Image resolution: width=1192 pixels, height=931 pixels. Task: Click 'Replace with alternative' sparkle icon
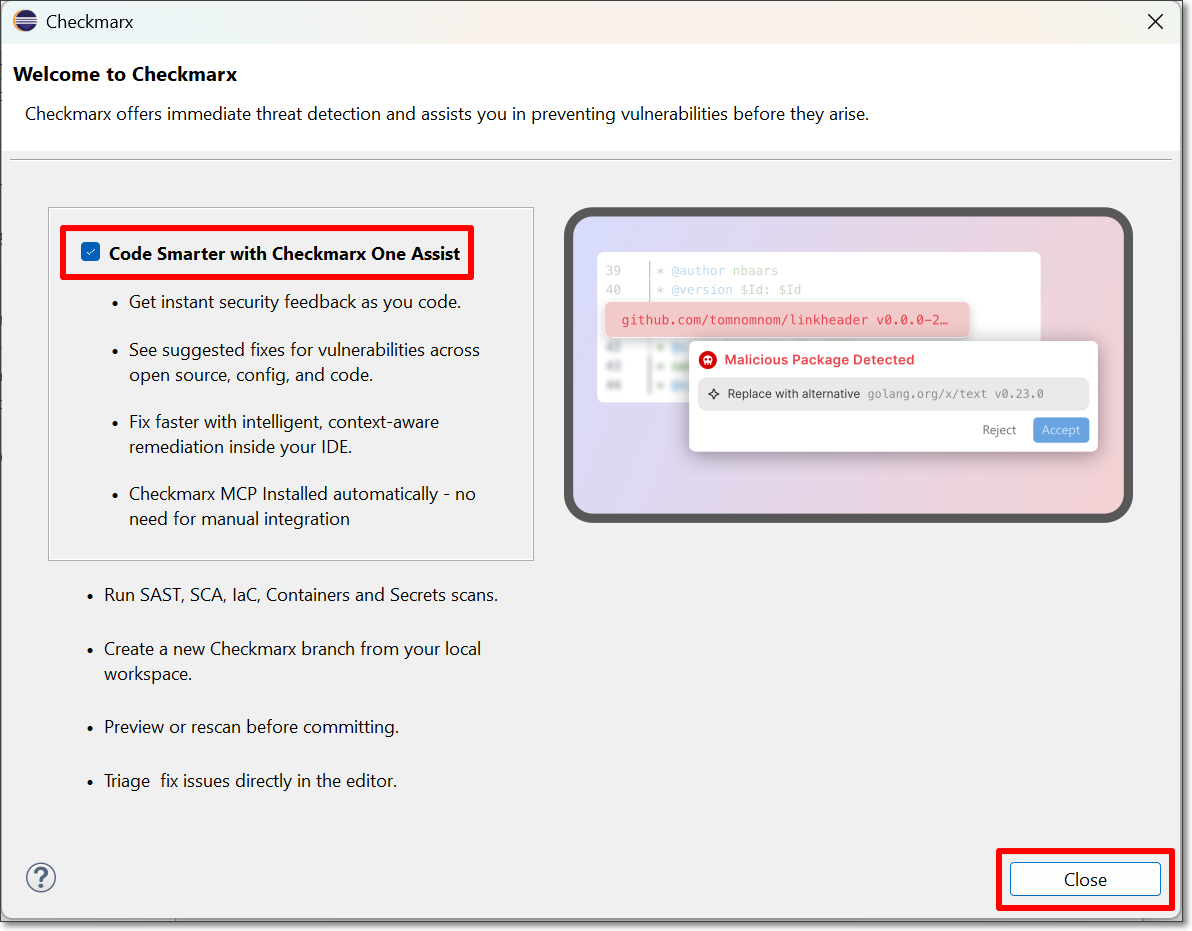point(714,394)
